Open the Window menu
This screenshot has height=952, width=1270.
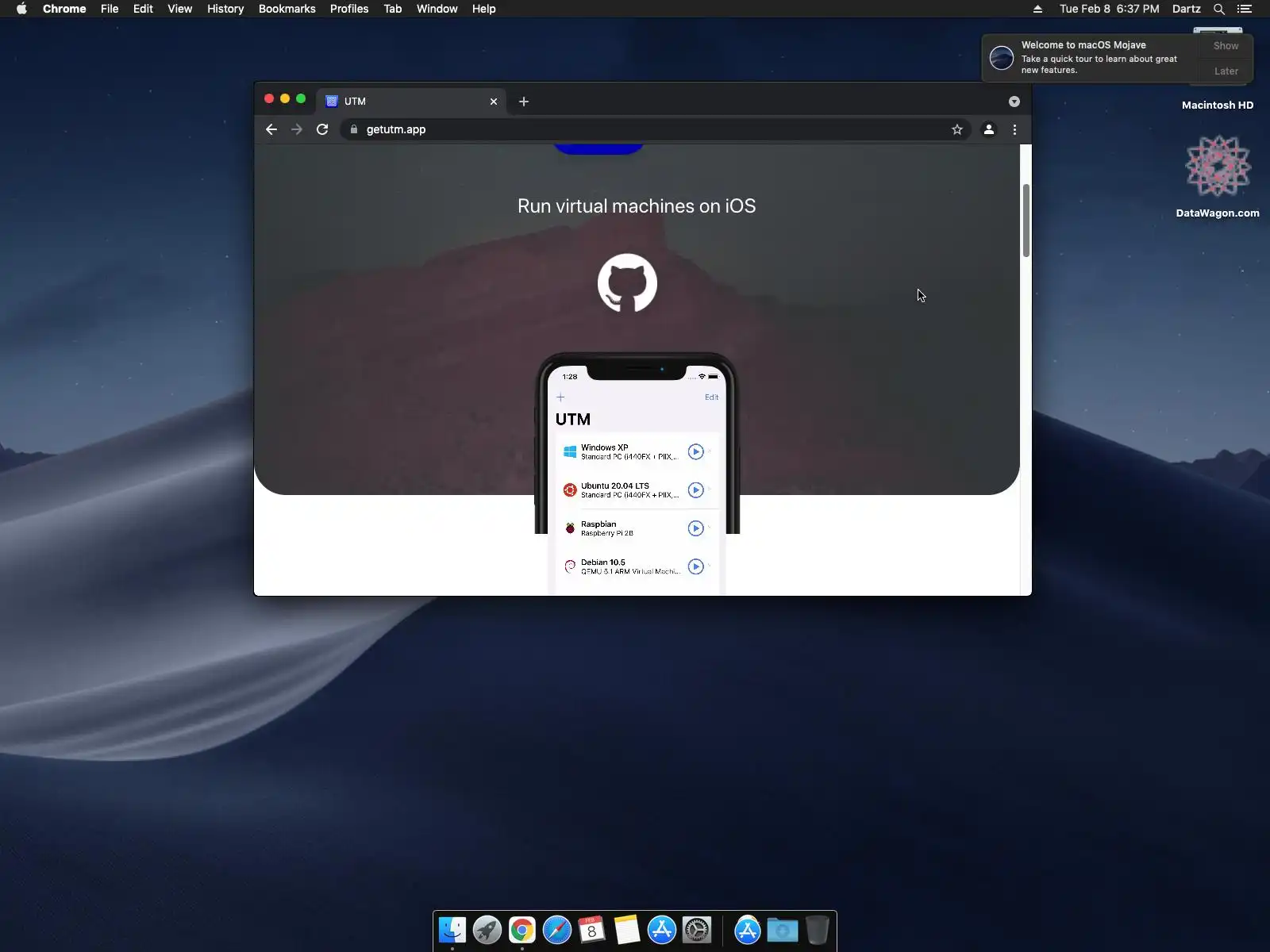(437, 9)
